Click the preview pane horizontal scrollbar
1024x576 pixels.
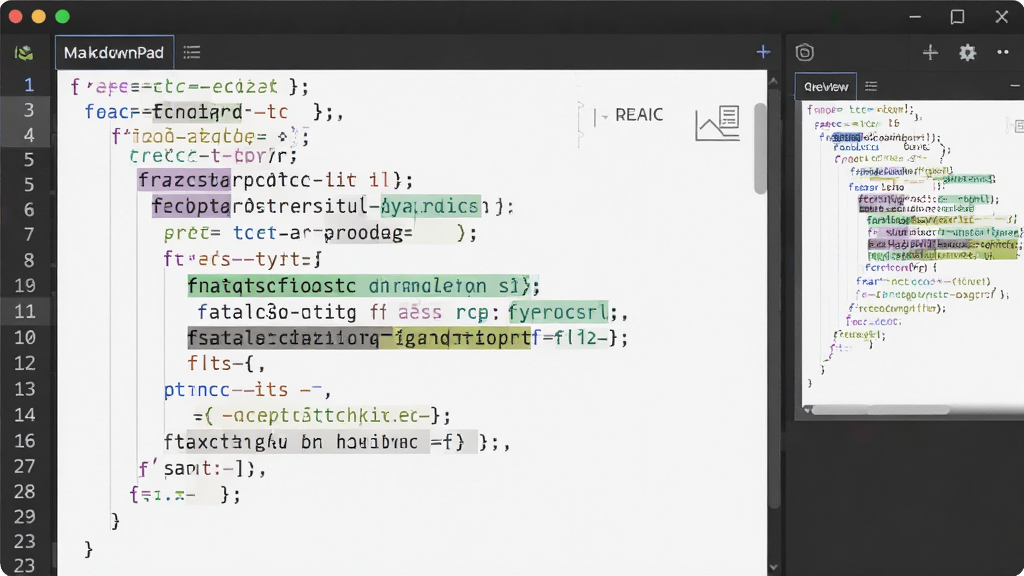click(880, 410)
